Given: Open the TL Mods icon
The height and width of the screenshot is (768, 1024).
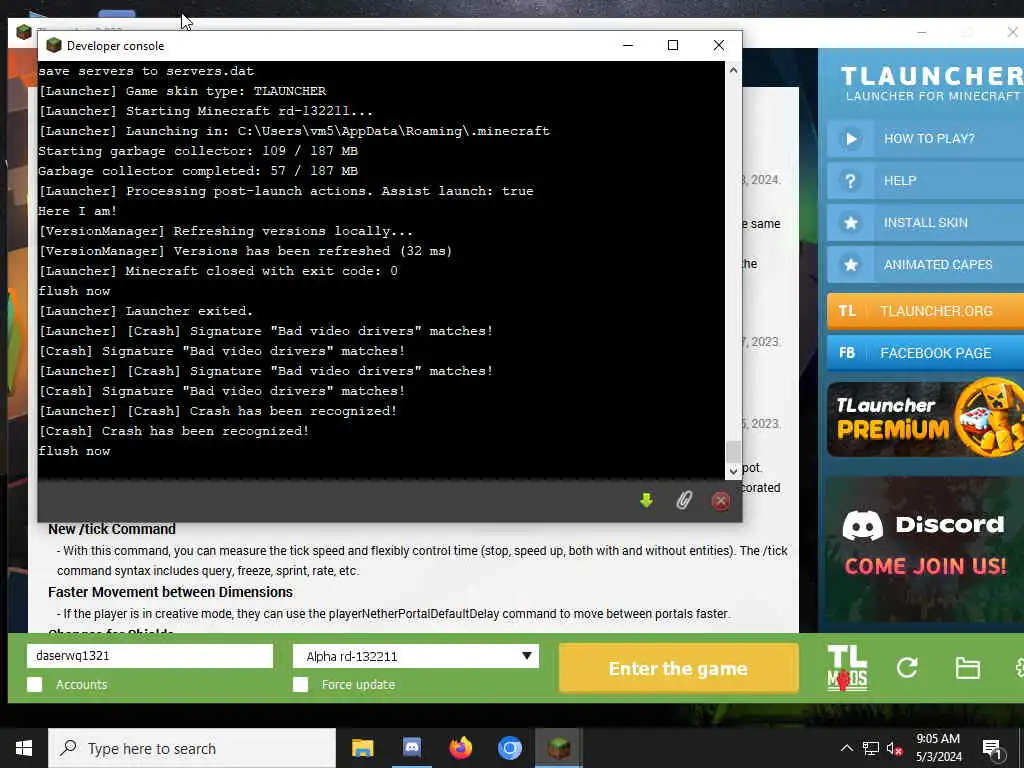Looking at the screenshot, I should click(847, 667).
